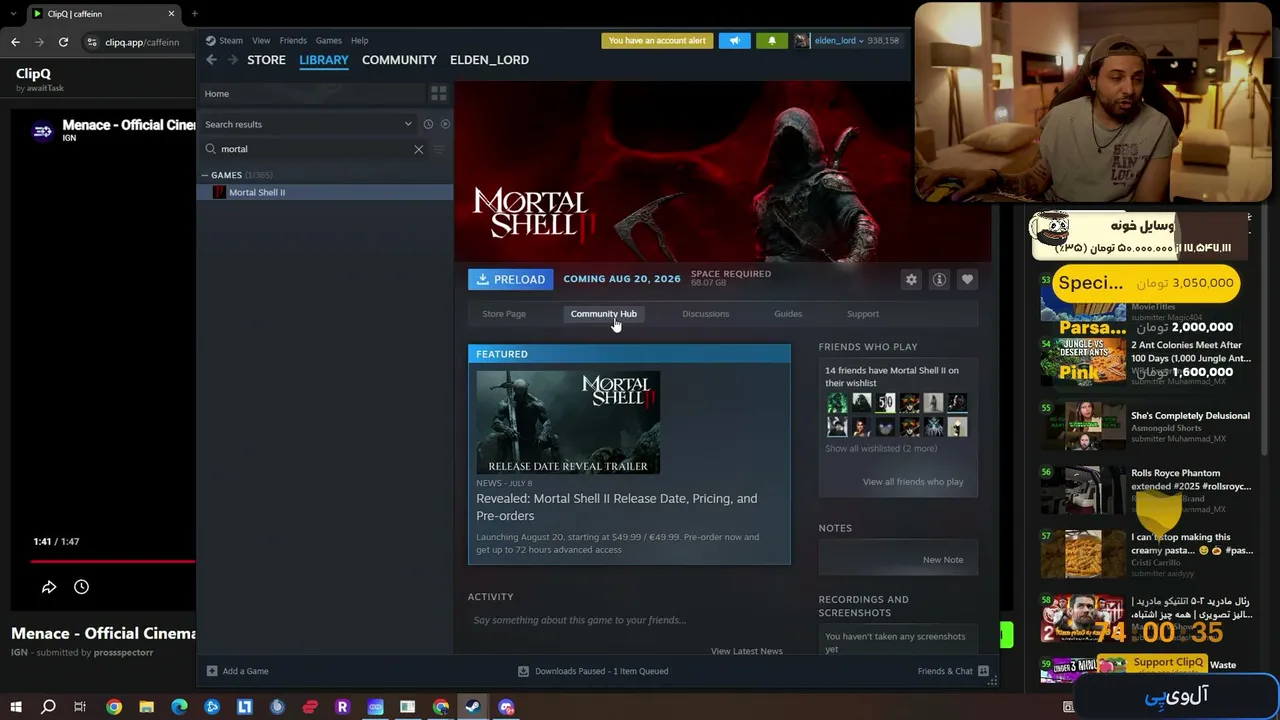The image size is (1280, 720).
Task: Select Mortal Shell II in game list
Action: click(325, 192)
